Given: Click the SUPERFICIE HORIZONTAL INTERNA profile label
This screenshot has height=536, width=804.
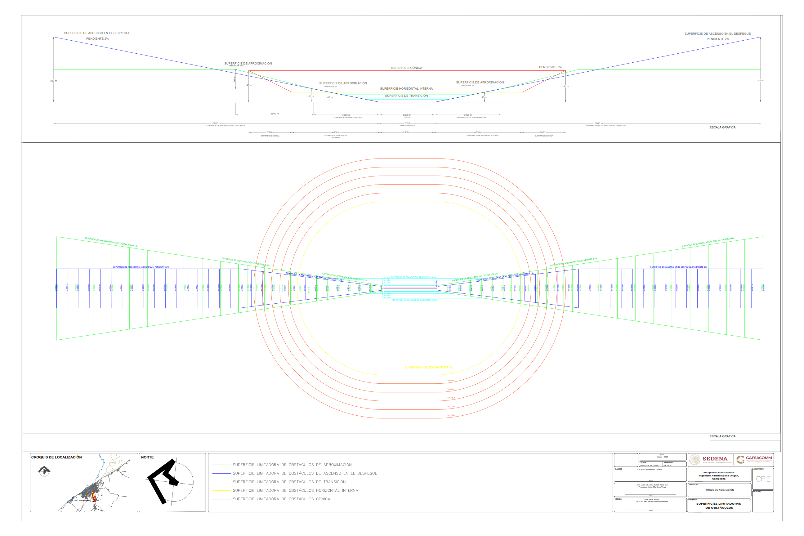Looking at the screenshot, I should pyautogui.click(x=407, y=88).
